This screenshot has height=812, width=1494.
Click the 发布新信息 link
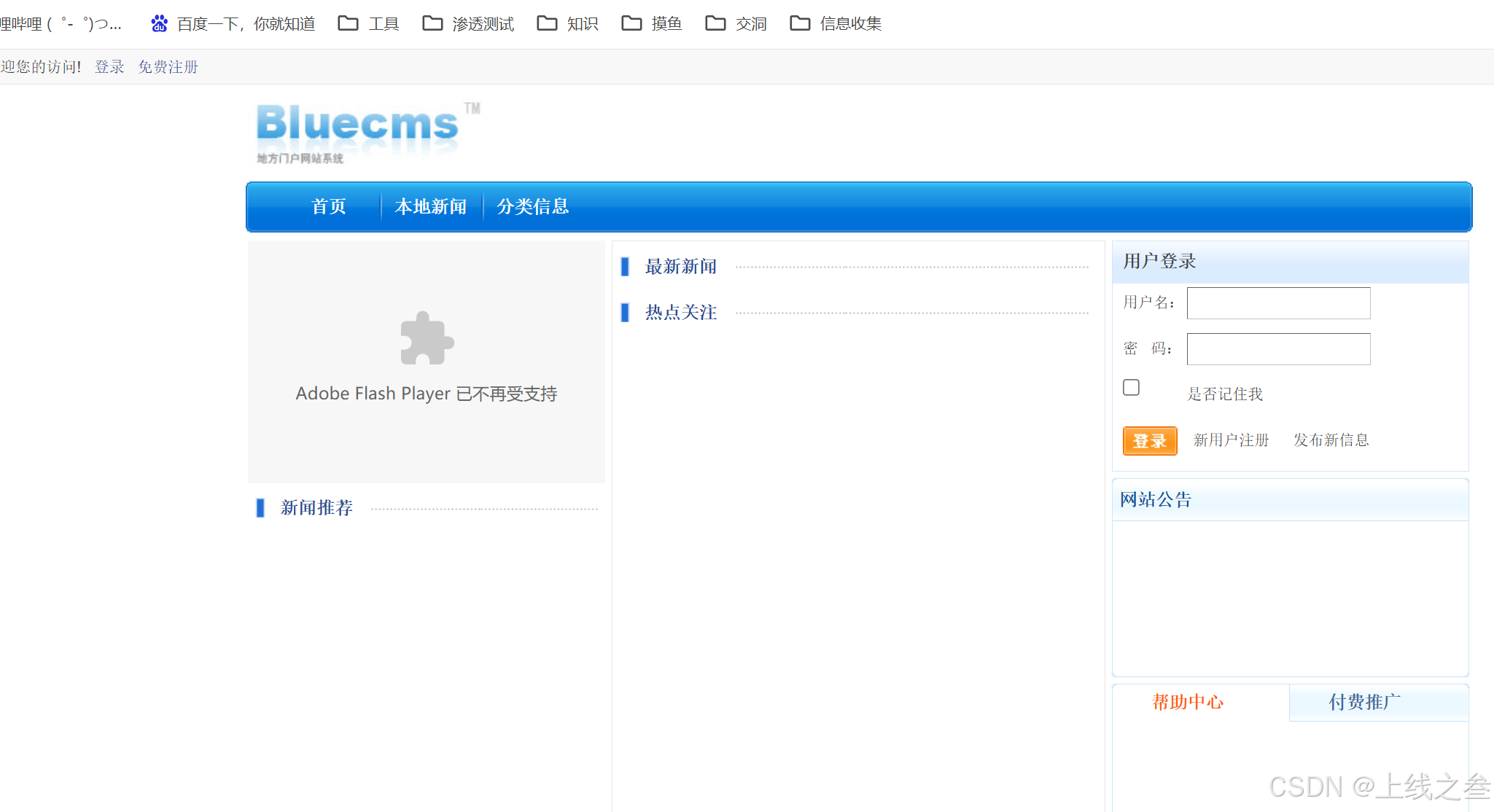(x=1331, y=440)
